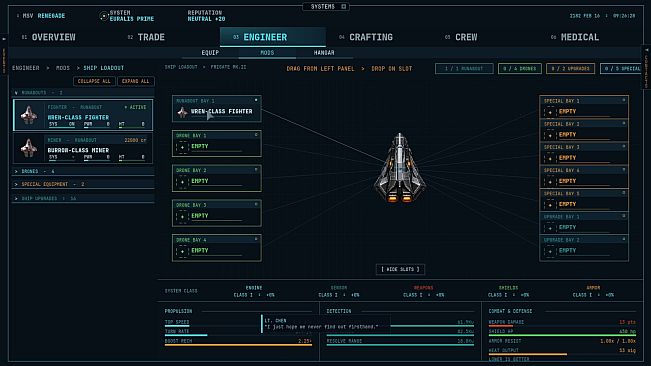
Task: Click the Lt. Chen dialogue popup
Action: (326, 324)
